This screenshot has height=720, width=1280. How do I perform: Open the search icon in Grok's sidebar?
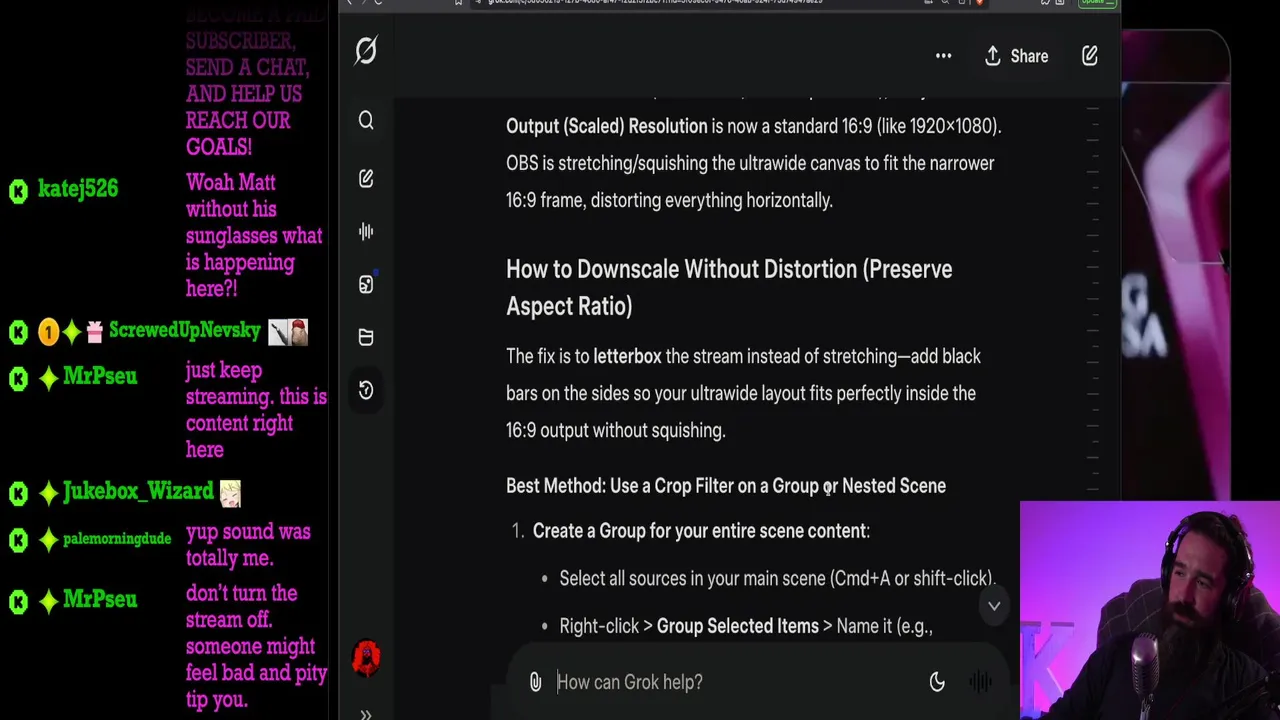click(366, 121)
